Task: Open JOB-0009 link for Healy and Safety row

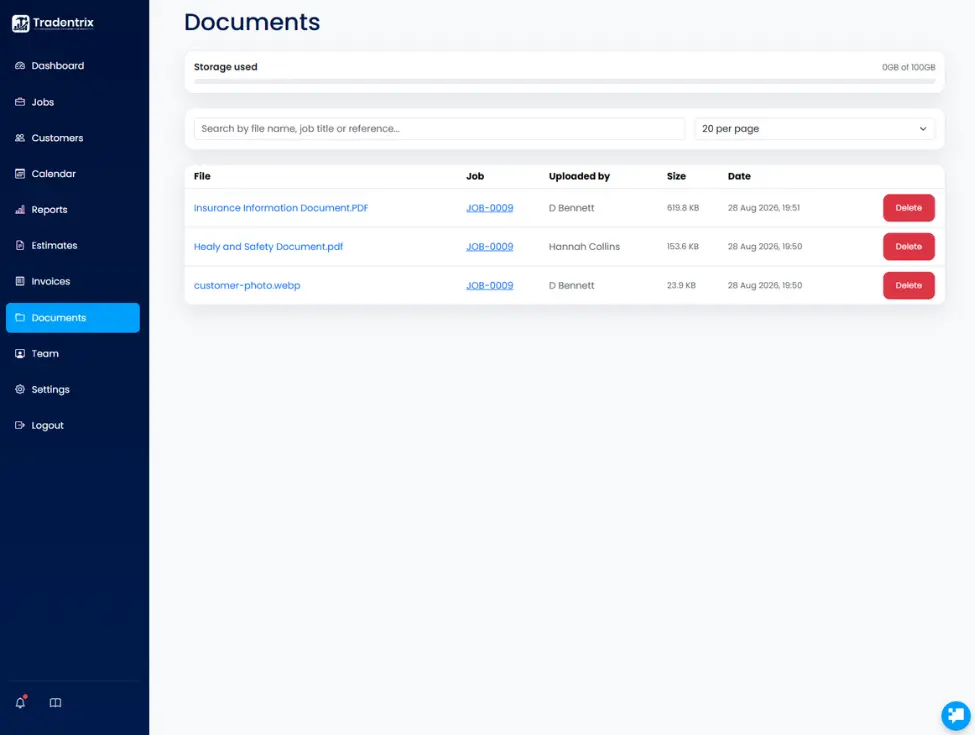Action: [x=489, y=246]
